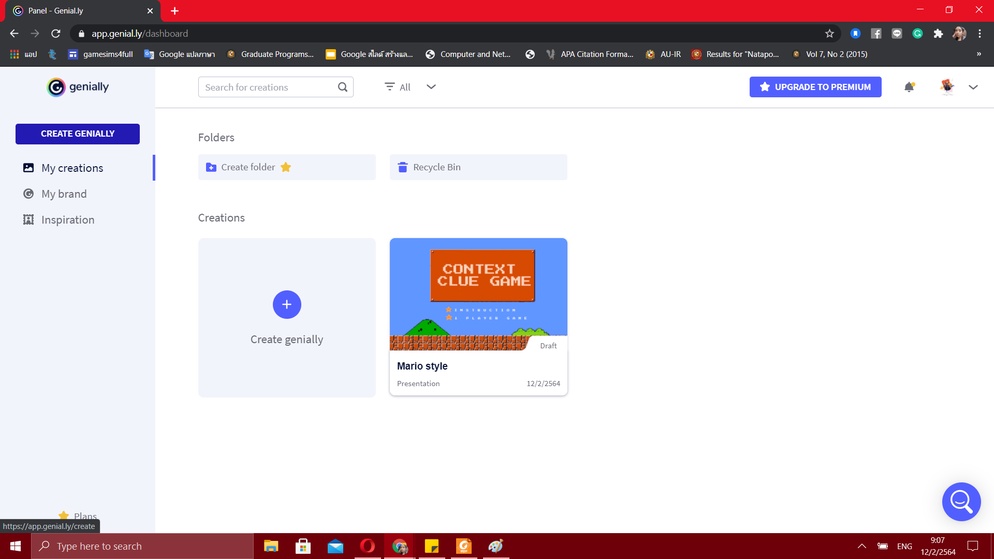Open the Inspiration section
This screenshot has width=994, height=559.
[x=68, y=220]
